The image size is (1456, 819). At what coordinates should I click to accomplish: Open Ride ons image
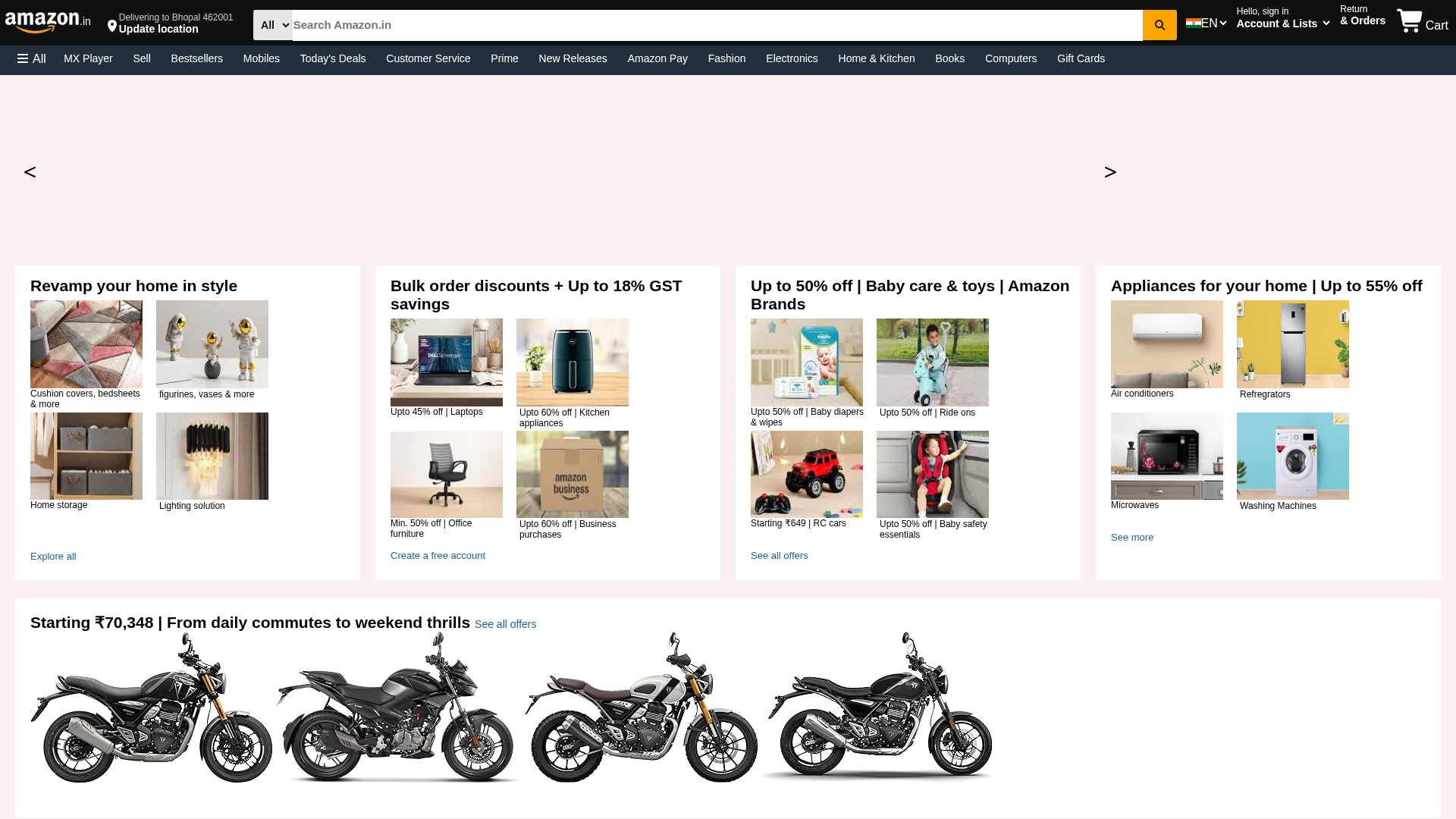[x=933, y=362]
